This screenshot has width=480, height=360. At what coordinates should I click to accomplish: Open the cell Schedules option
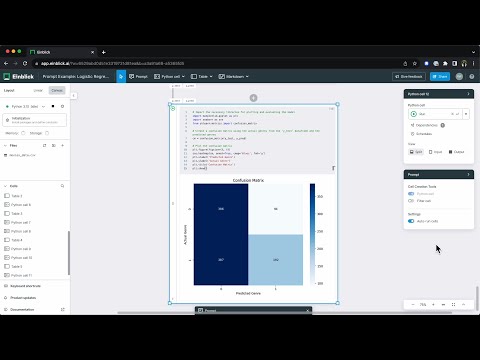(421, 134)
